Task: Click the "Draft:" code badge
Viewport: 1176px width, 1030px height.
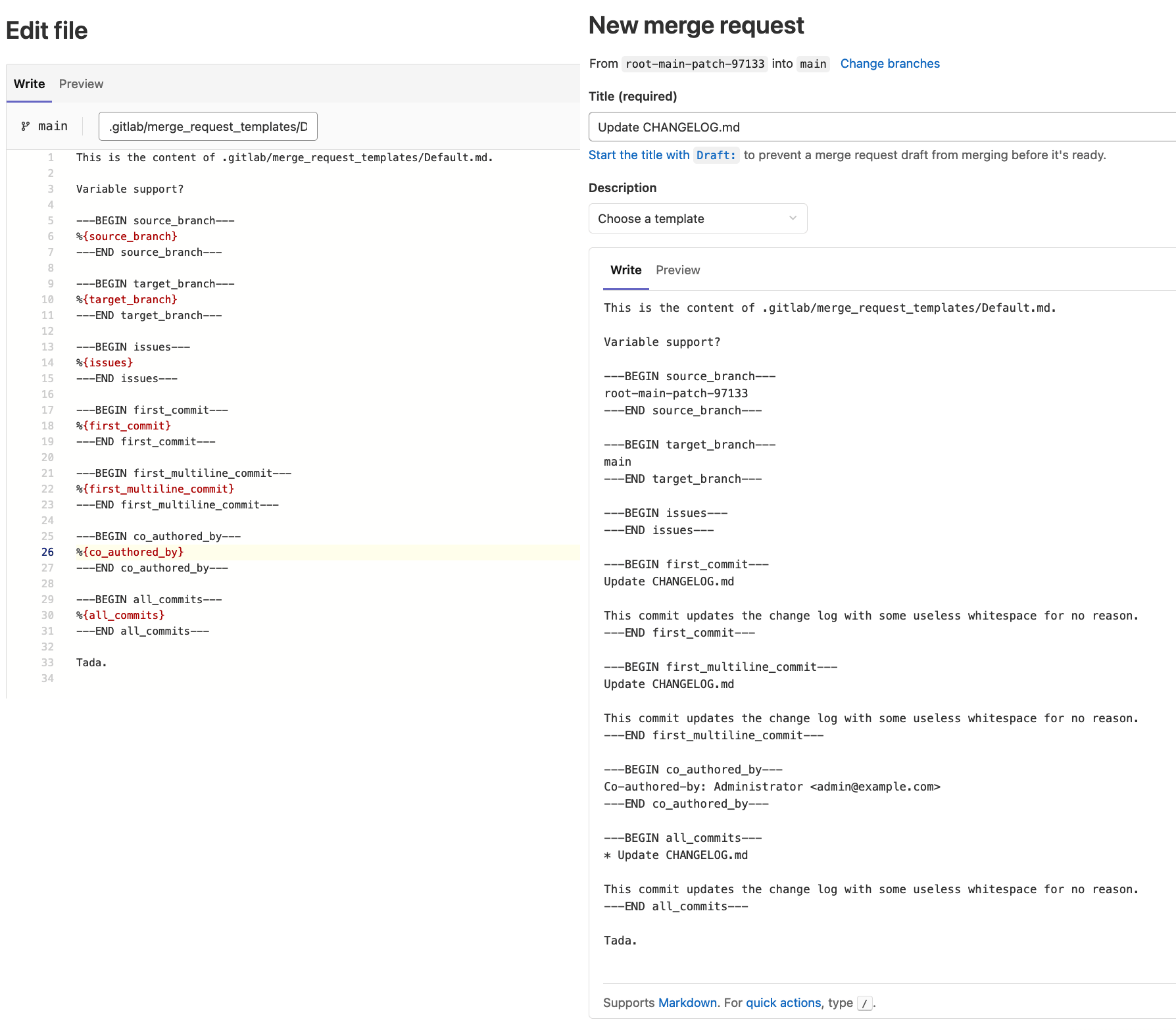Action: coord(716,155)
